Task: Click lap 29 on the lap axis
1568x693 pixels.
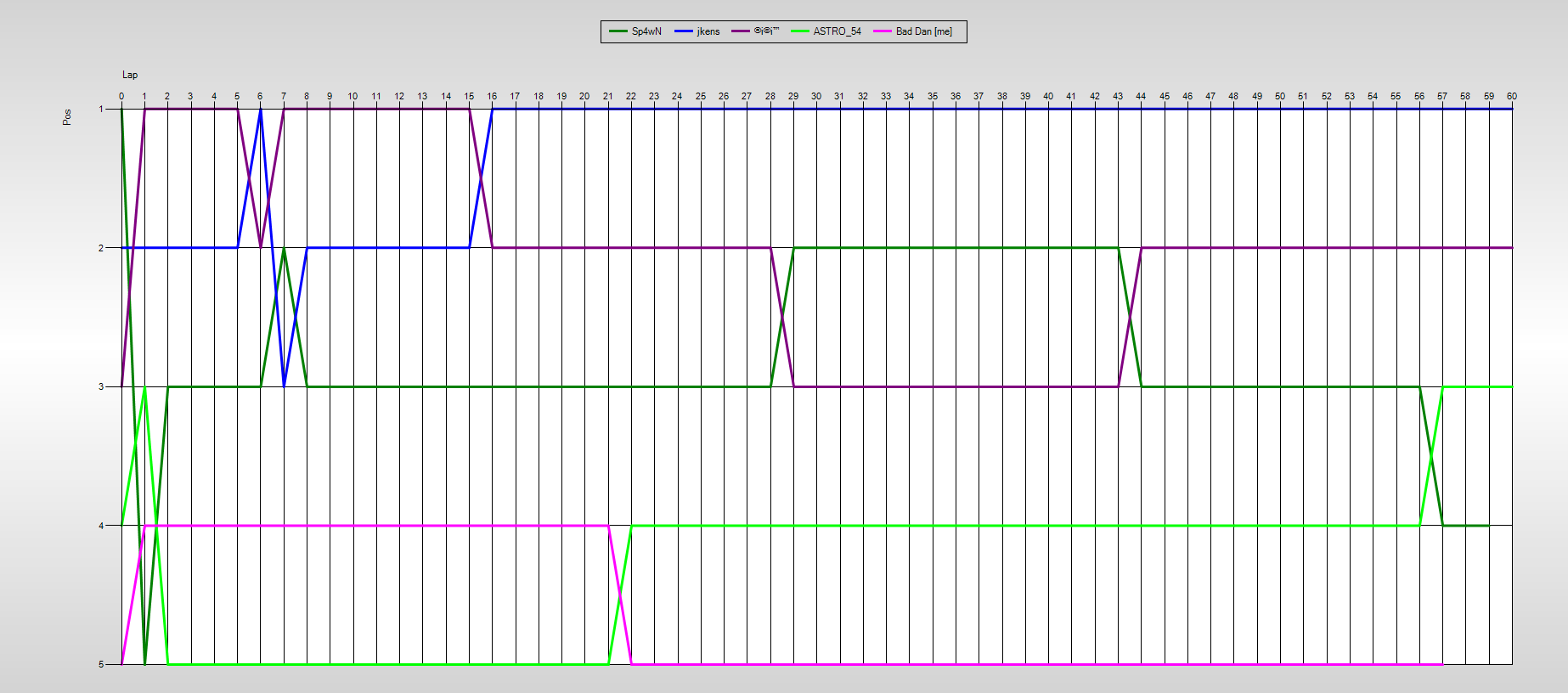Action: coord(793,96)
